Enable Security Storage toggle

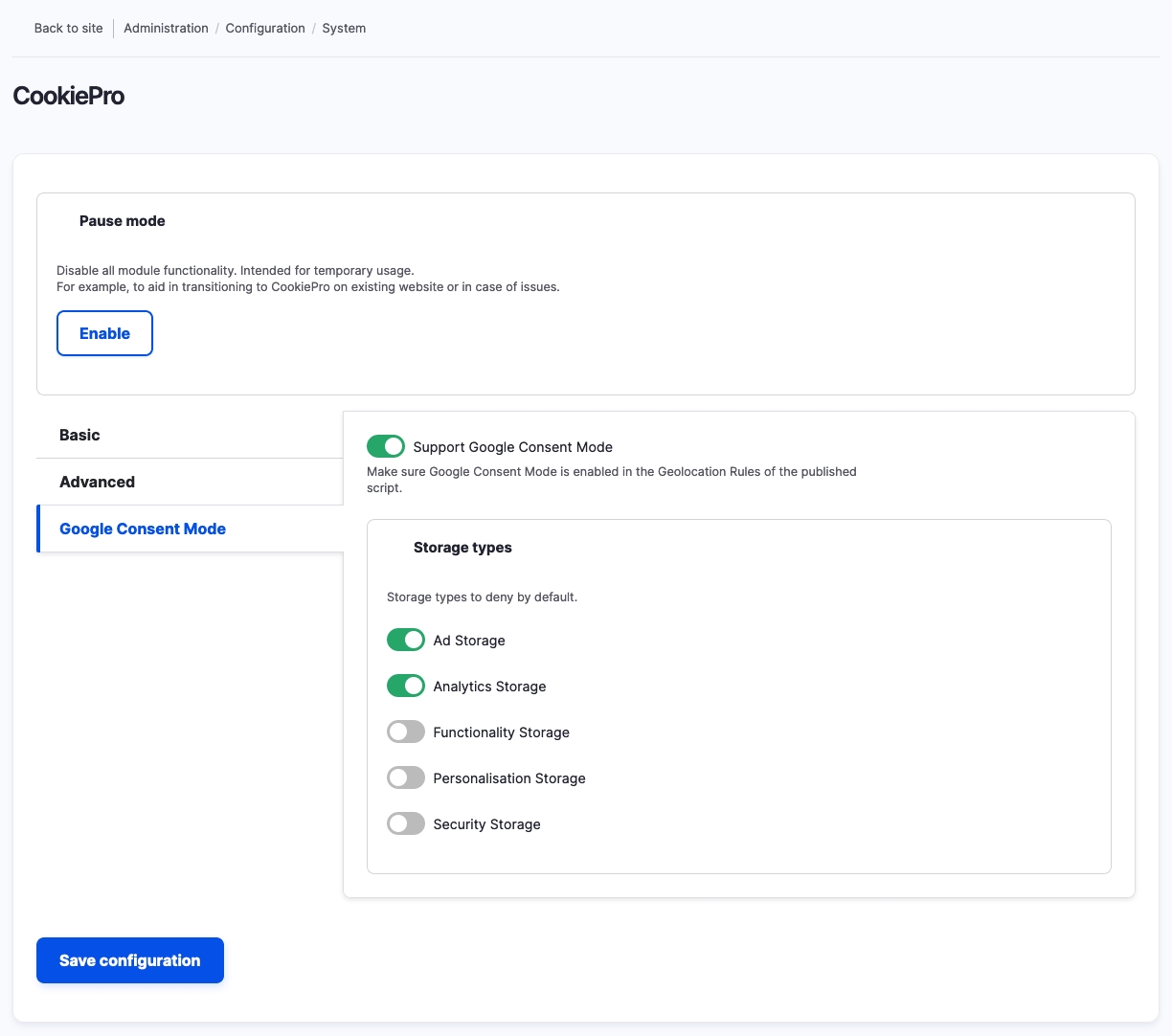pyautogui.click(x=406, y=823)
